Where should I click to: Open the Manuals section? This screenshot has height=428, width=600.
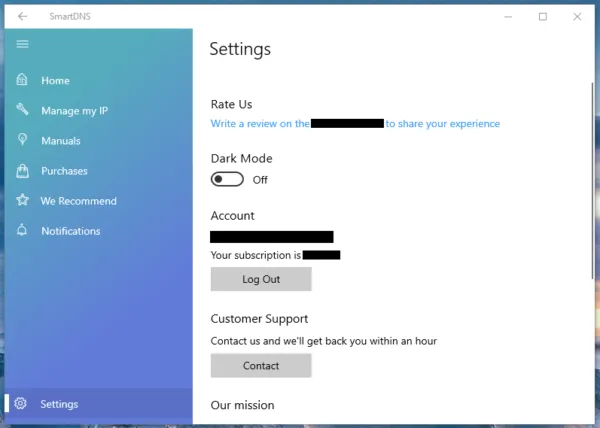coord(98,141)
